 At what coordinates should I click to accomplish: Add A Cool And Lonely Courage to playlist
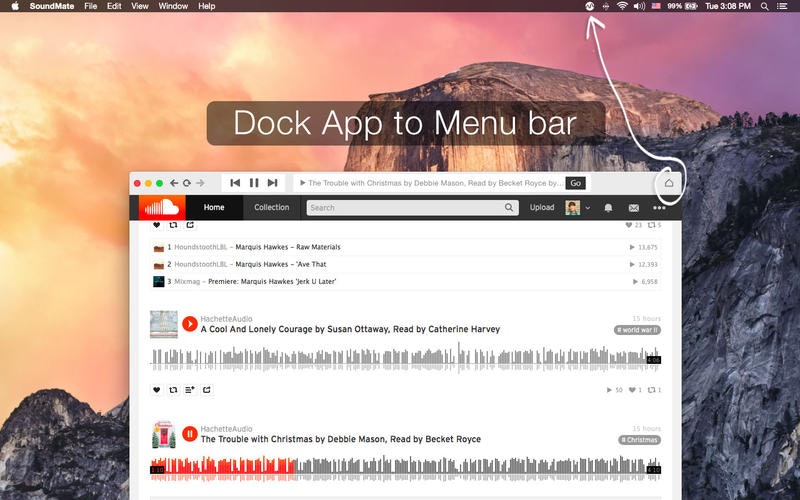tap(190, 390)
